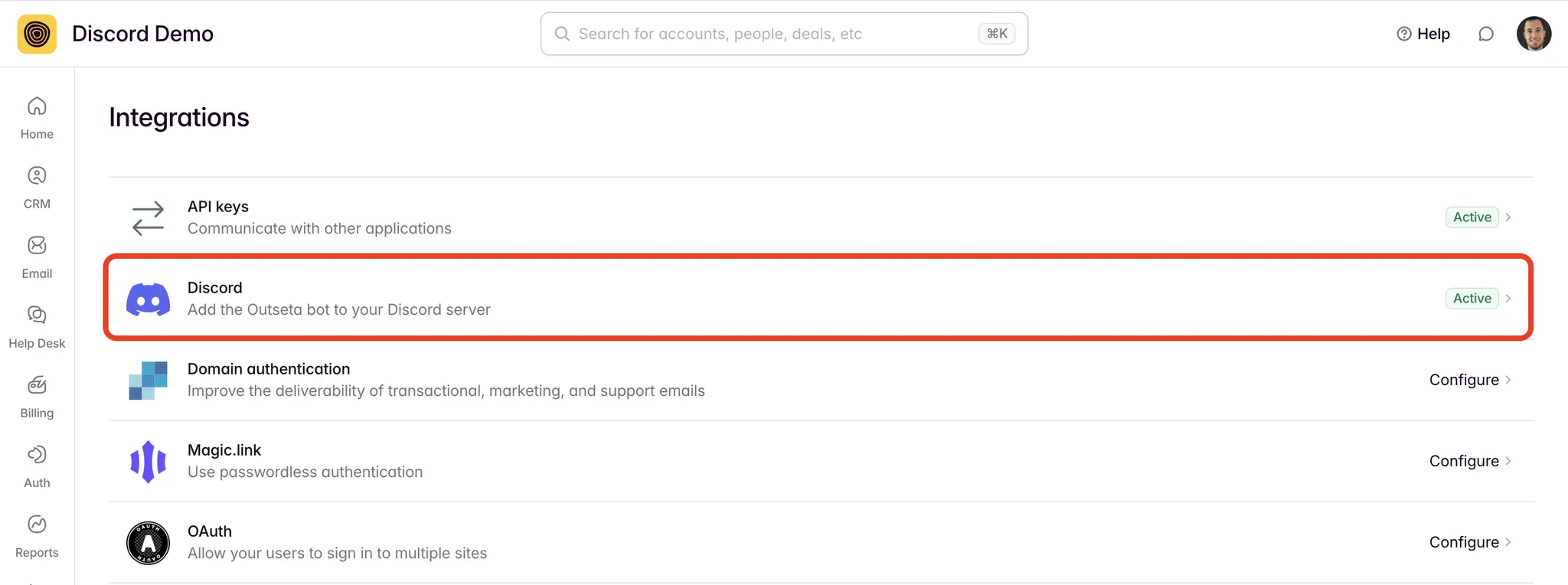Click the Help link text

1433,34
